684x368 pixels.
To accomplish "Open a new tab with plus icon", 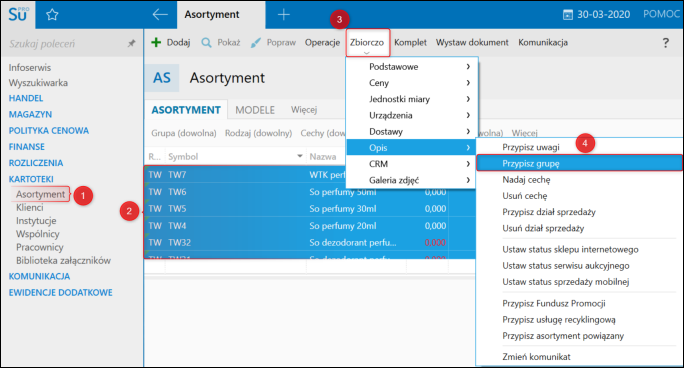I will pos(284,15).
